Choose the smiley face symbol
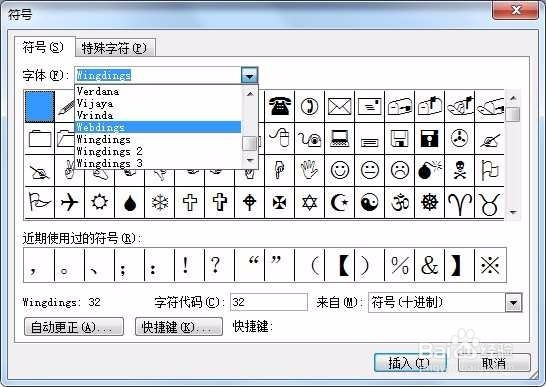This screenshot has height=387, width=546. coord(340,170)
